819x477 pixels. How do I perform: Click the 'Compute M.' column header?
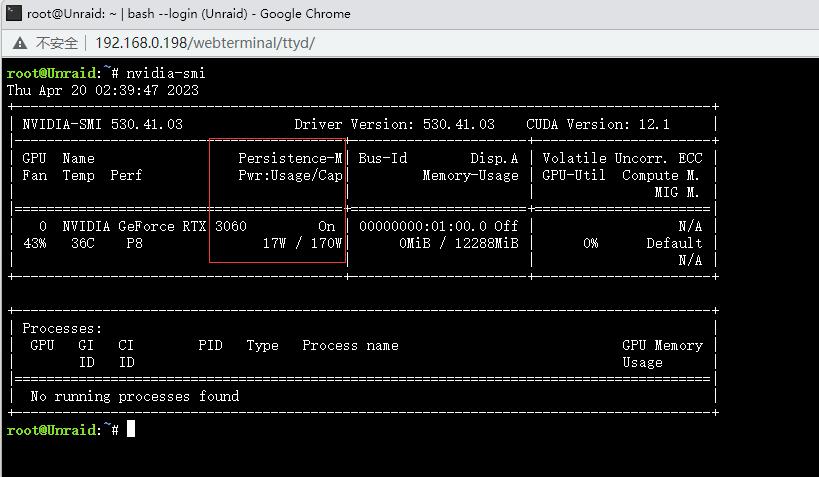[661, 176]
